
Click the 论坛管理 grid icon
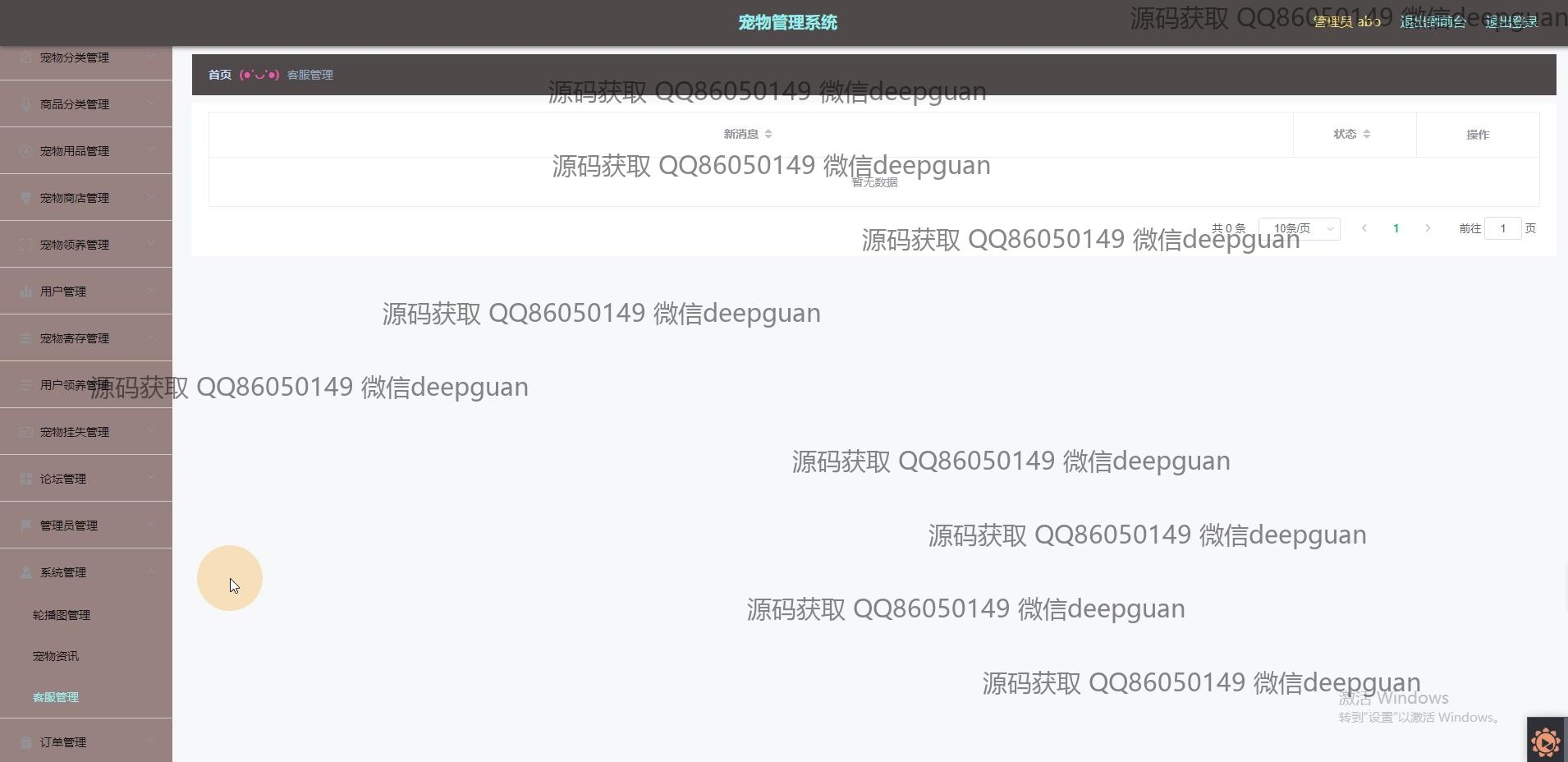click(25, 479)
